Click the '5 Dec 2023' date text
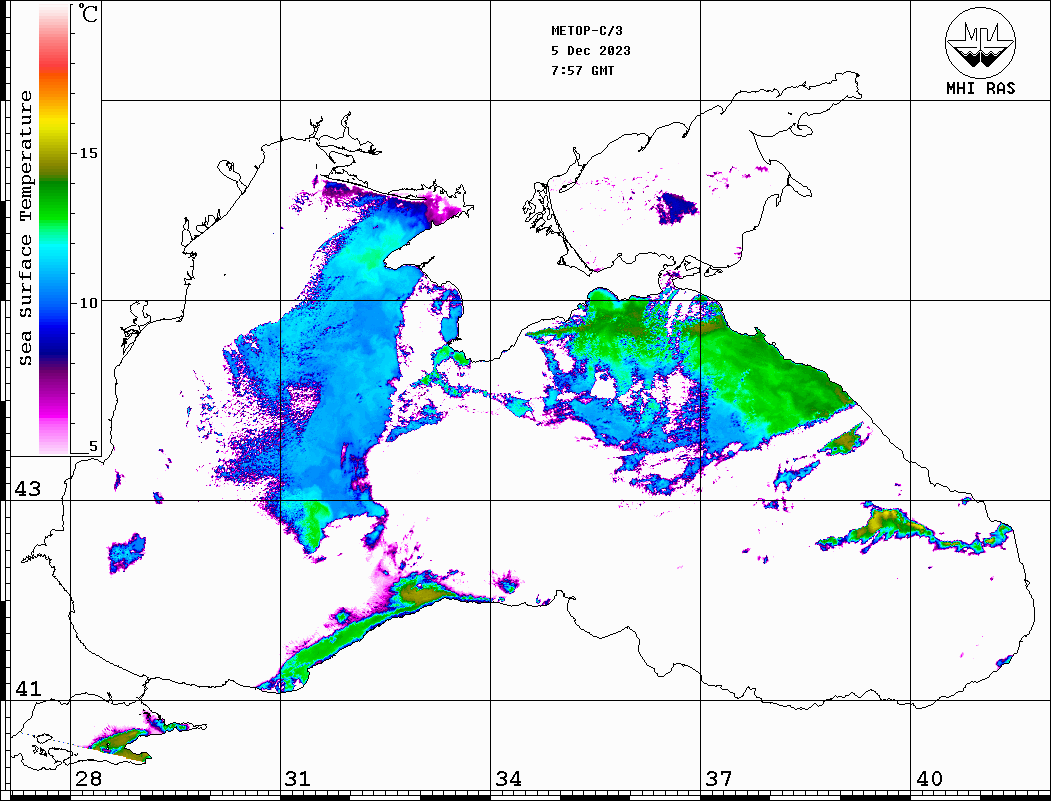The height and width of the screenshot is (801, 1051). pos(591,51)
